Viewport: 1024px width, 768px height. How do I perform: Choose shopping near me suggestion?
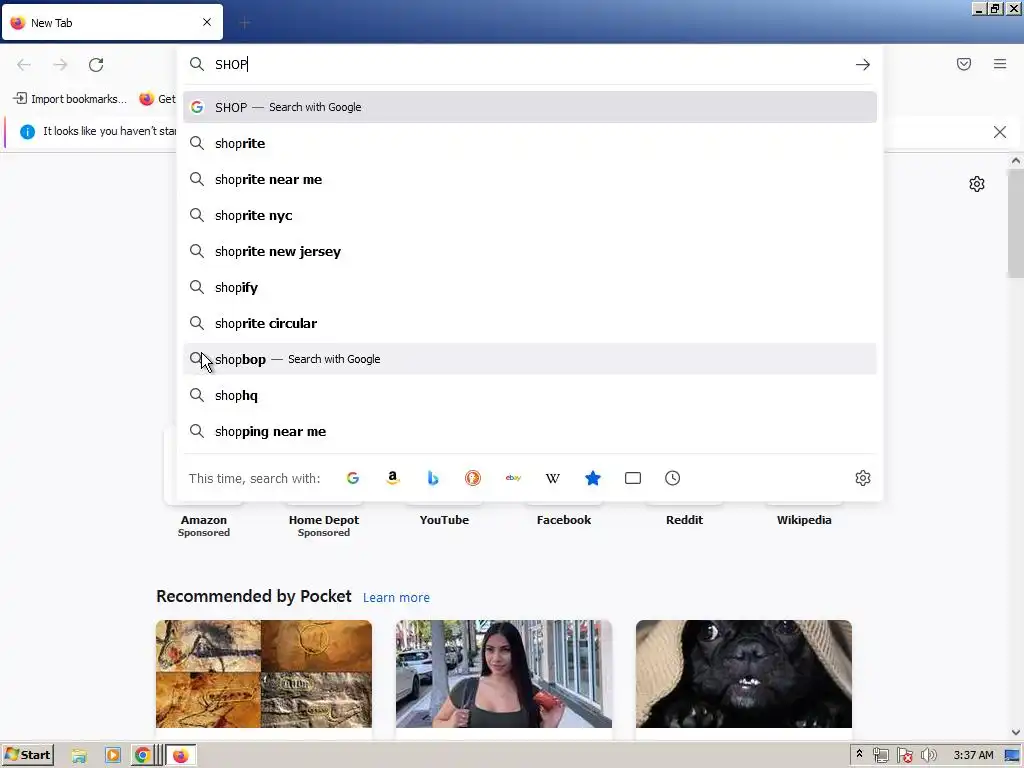pyautogui.click(x=530, y=431)
